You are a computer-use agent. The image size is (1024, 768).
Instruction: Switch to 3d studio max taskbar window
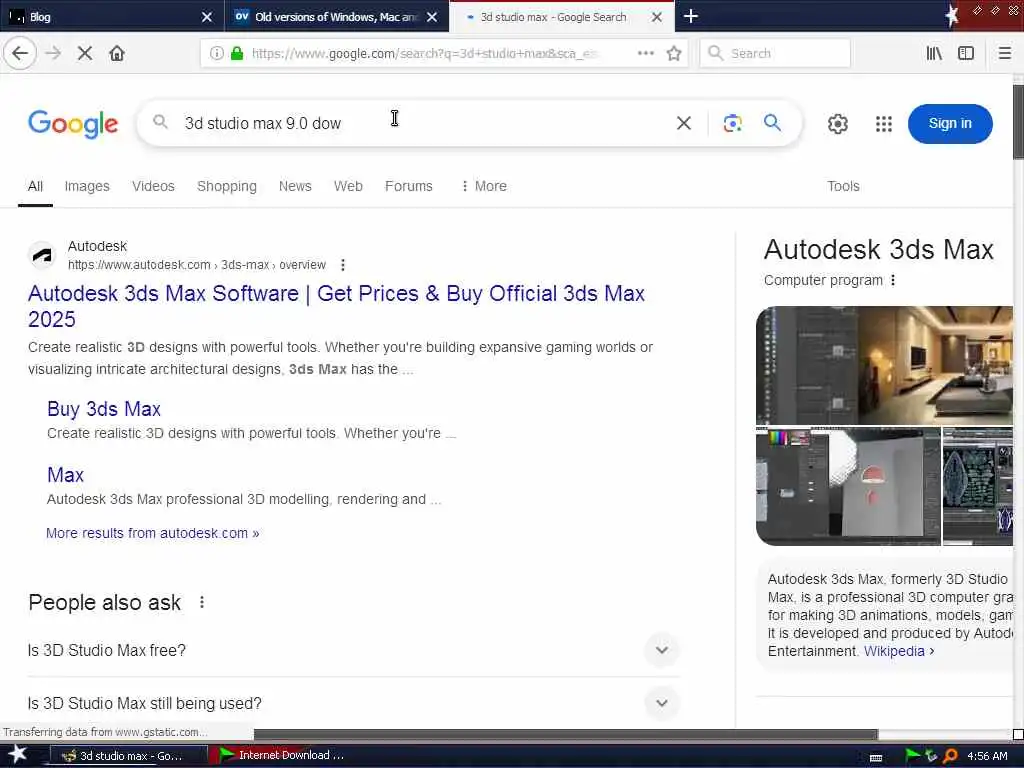129,756
